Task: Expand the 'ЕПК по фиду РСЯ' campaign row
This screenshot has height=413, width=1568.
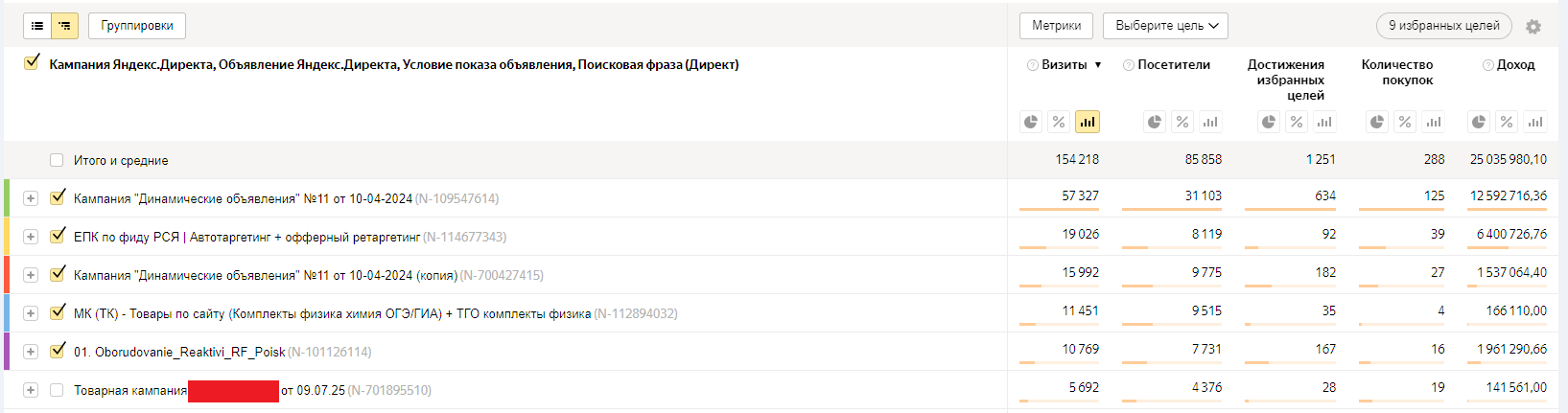Action: (31, 237)
